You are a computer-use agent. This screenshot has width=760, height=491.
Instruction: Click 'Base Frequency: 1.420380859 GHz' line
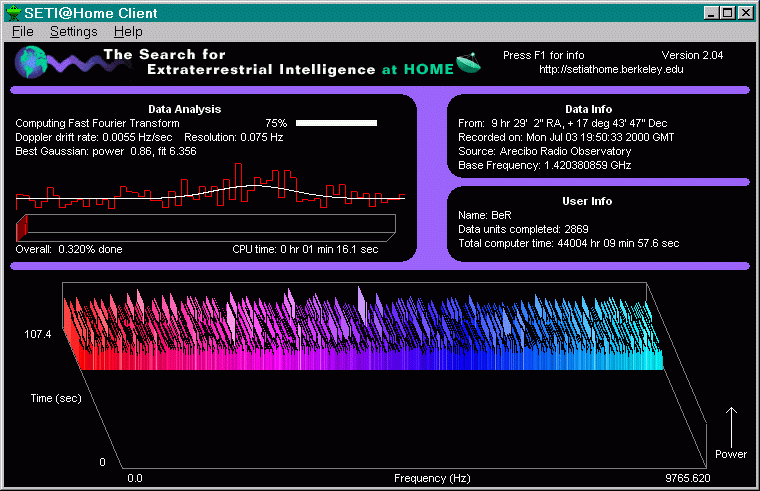coord(545,165)
